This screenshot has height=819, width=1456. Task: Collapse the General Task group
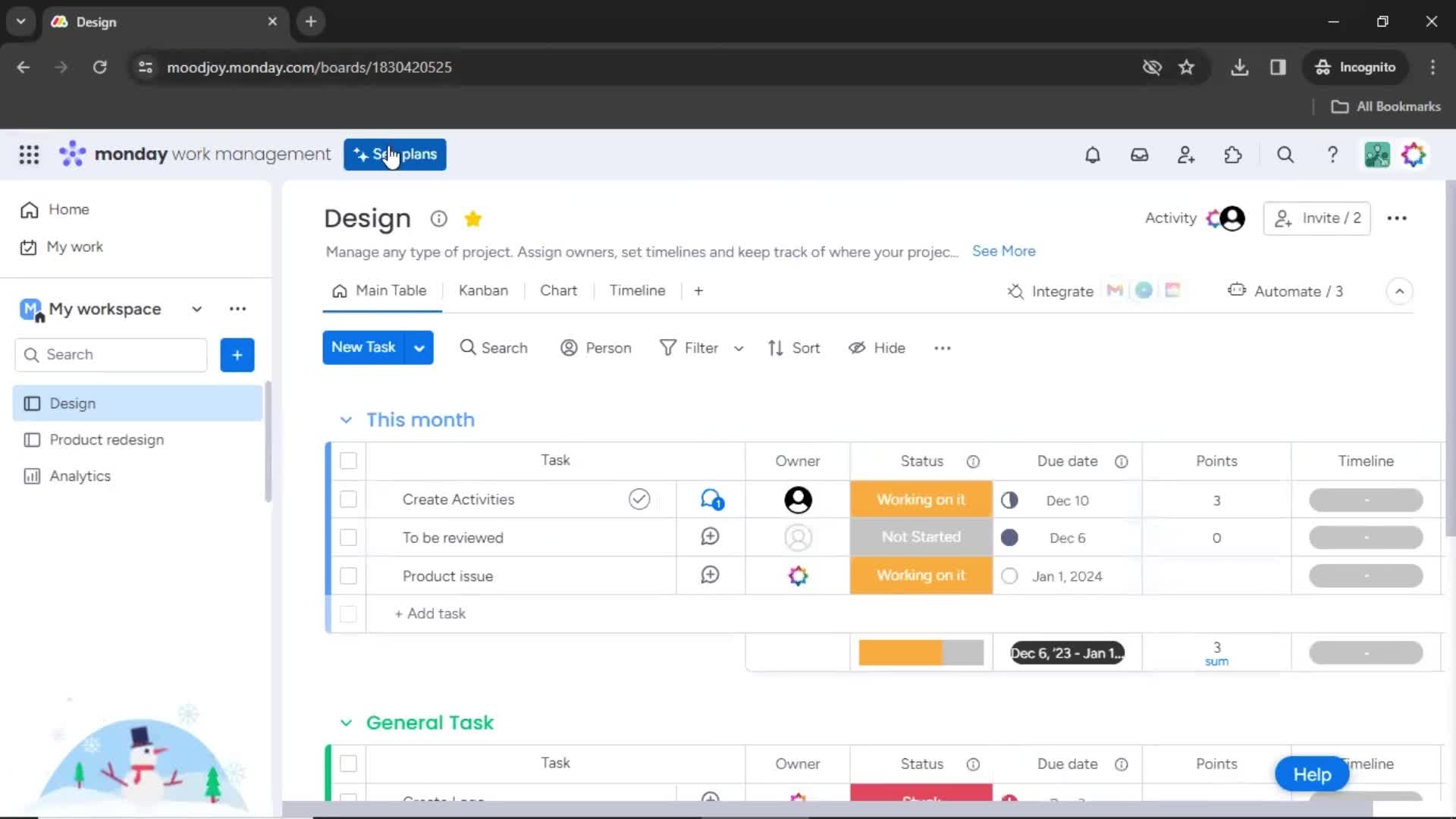346,723
